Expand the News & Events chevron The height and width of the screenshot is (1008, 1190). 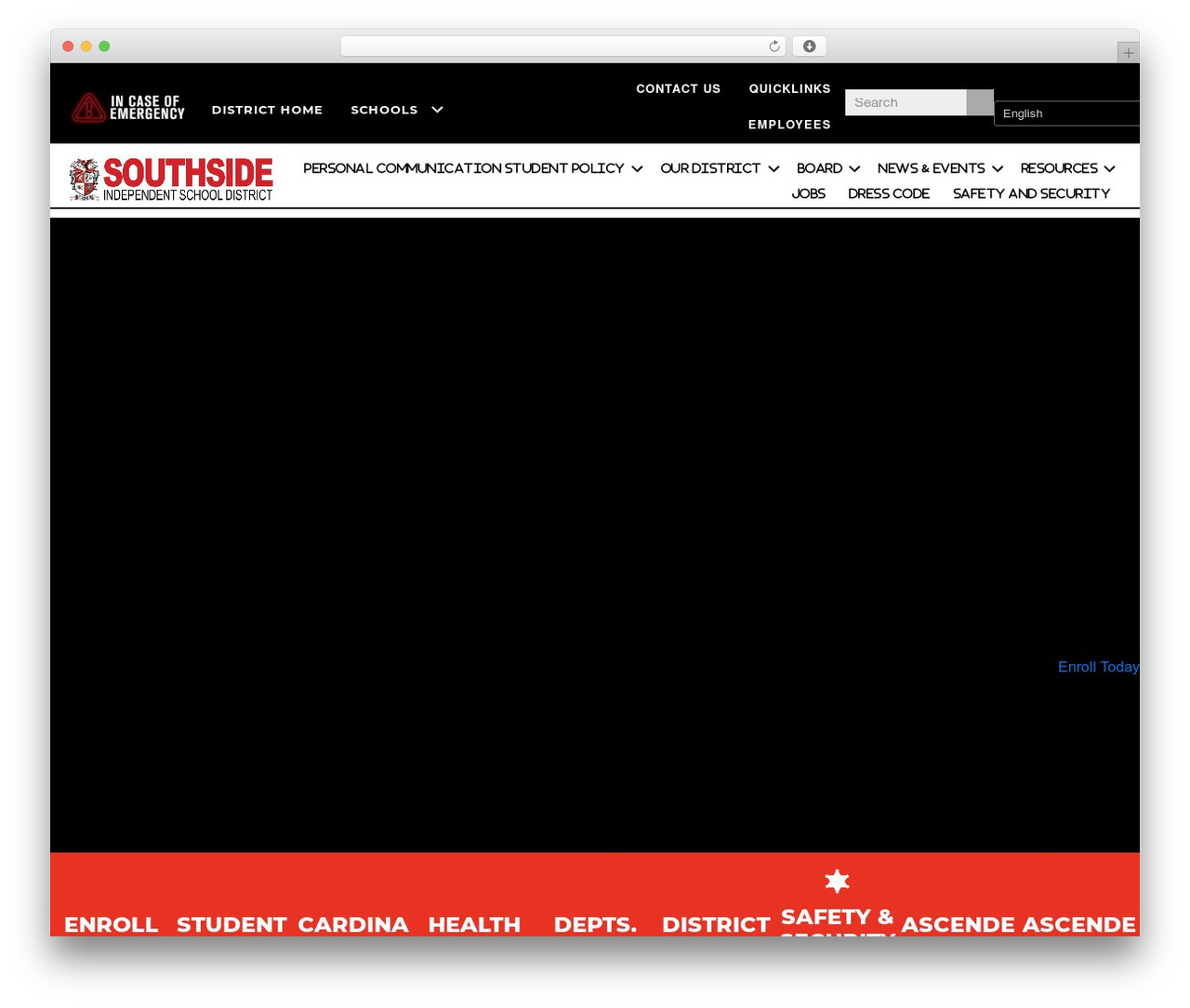coord(998,169)
